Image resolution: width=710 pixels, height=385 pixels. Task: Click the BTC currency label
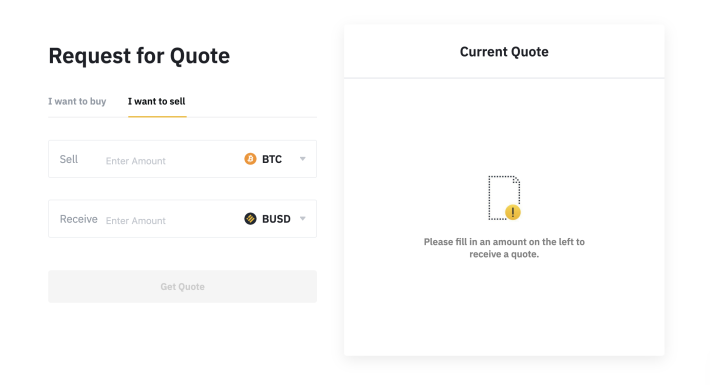tap(272, 159)
